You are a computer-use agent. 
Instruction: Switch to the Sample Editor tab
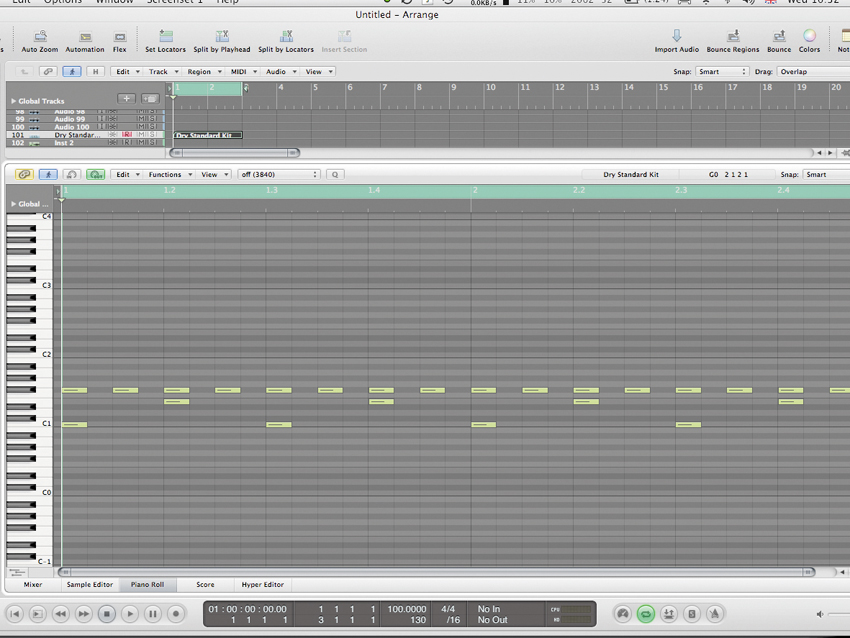89,584
